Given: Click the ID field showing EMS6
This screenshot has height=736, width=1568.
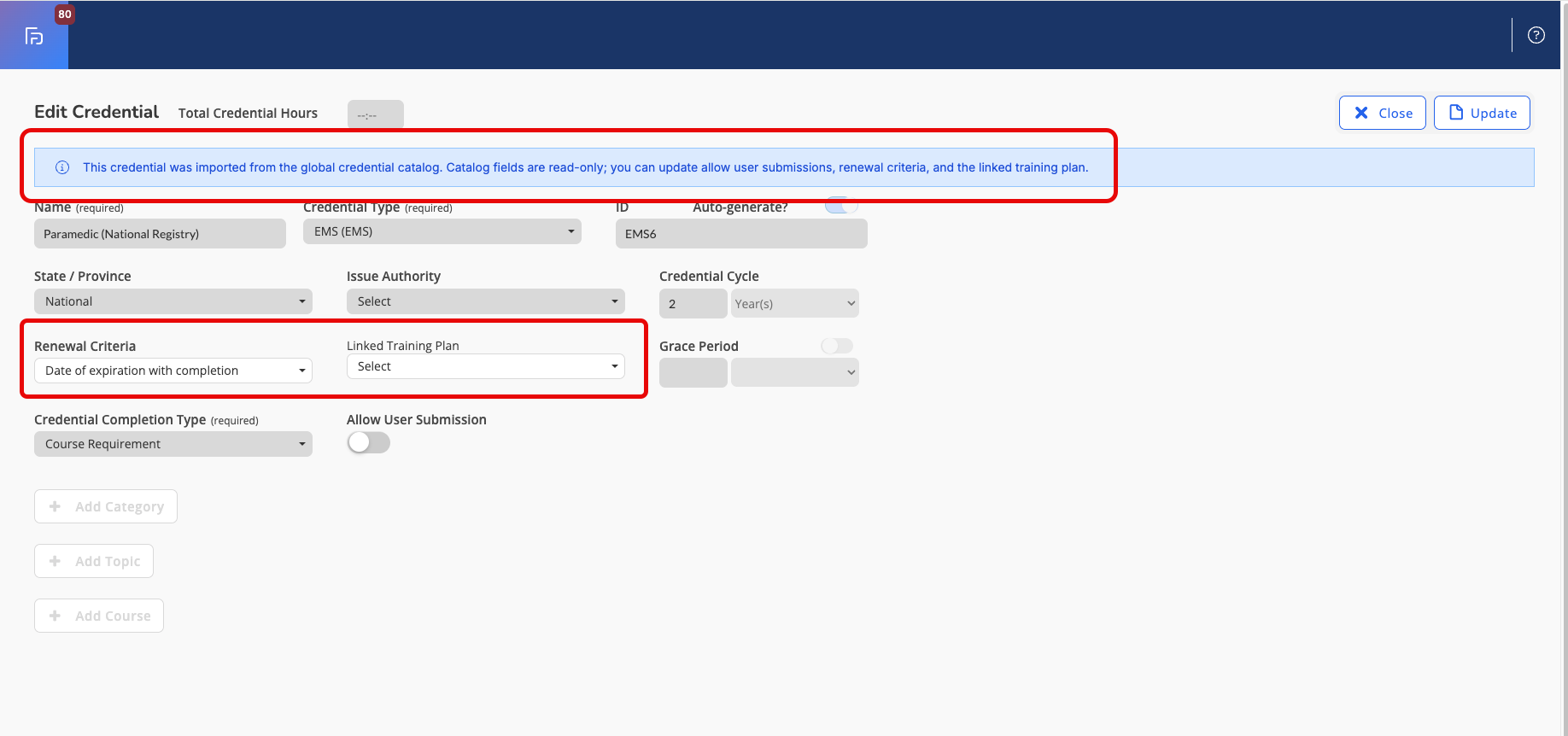Looking at the screenshot, I should [741, 234].
